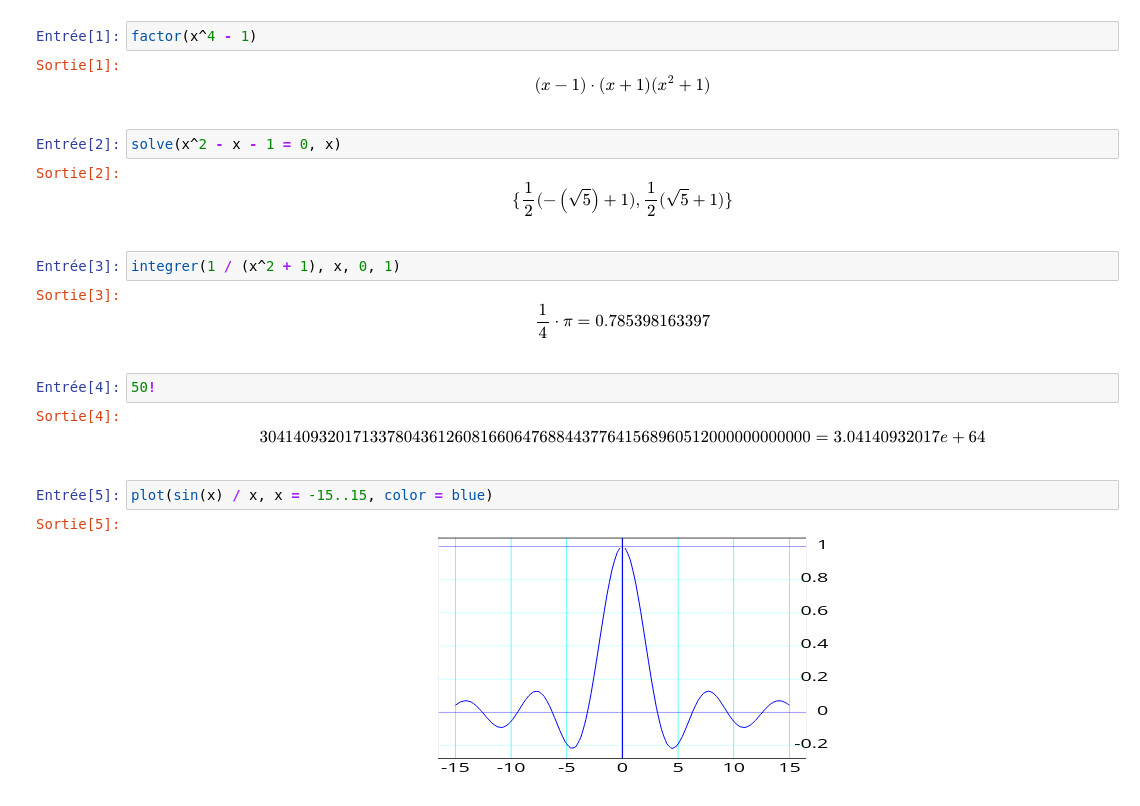Click the factored result (x-1)·(x+1)(x²+1)
This screenshot has height=806, width=1140.
coord(622,85)
